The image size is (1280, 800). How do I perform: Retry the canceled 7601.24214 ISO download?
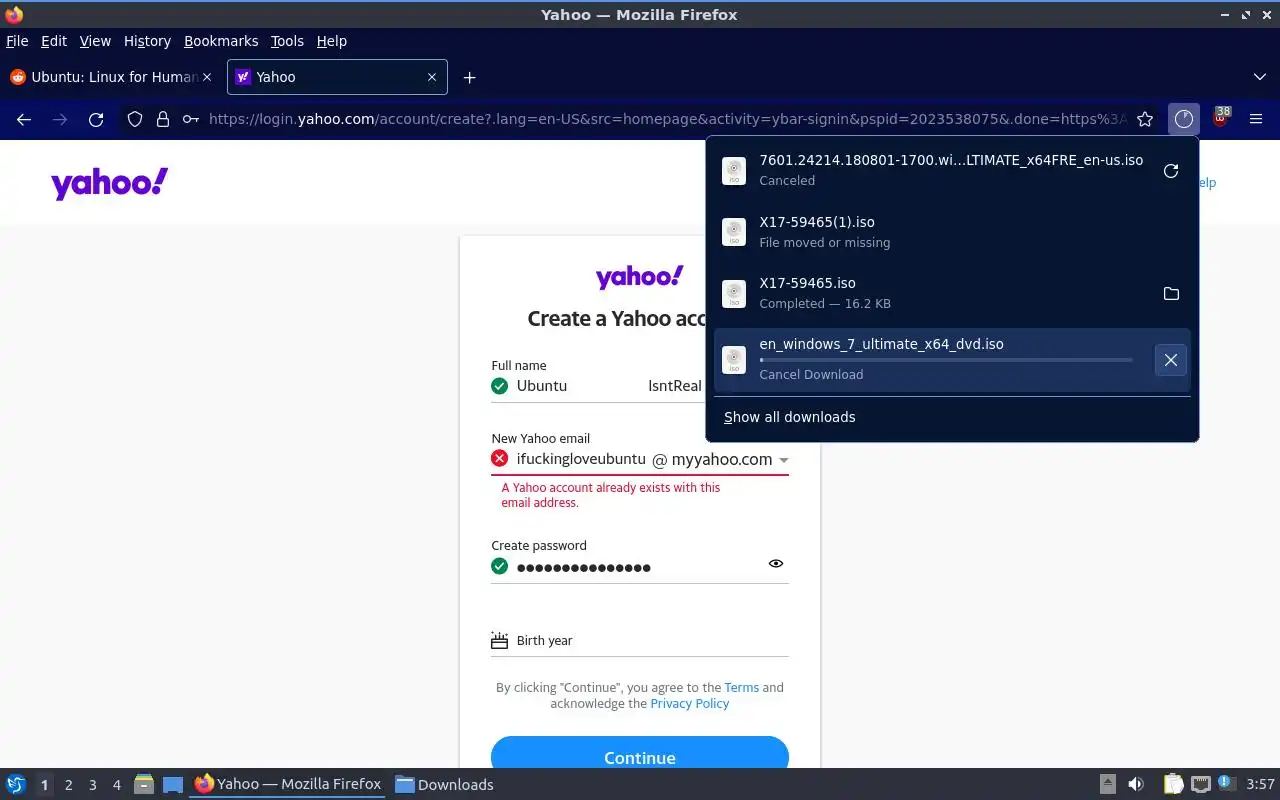pos(1171,171)
